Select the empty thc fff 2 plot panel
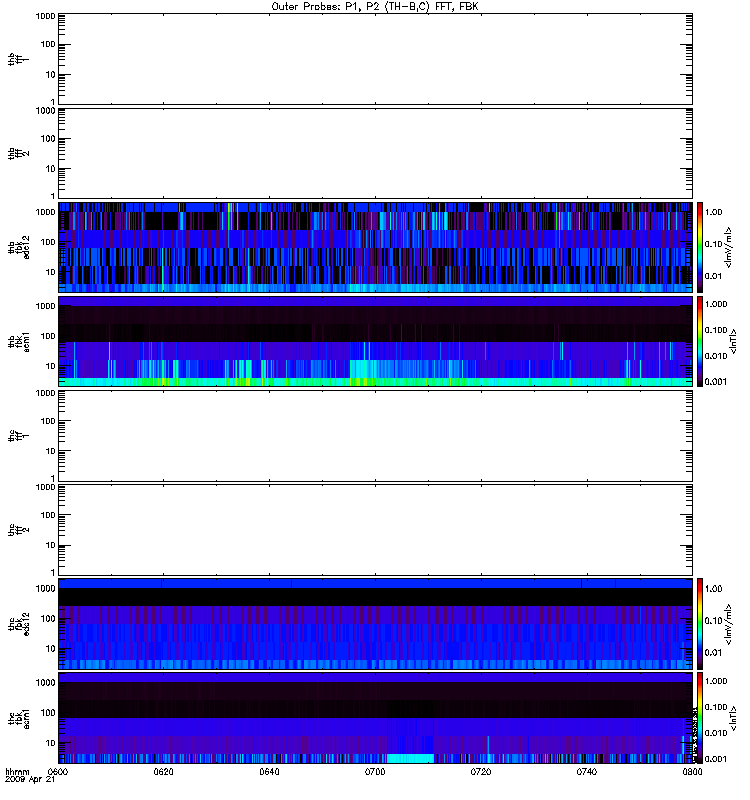 [x=376, y=530]
